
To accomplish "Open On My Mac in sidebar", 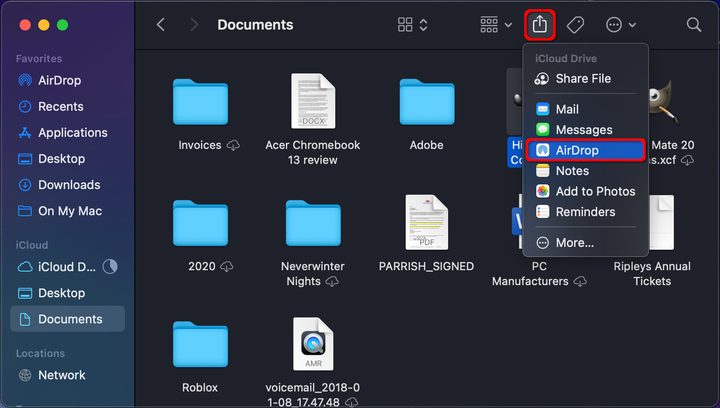I will (x=68, y=211).
